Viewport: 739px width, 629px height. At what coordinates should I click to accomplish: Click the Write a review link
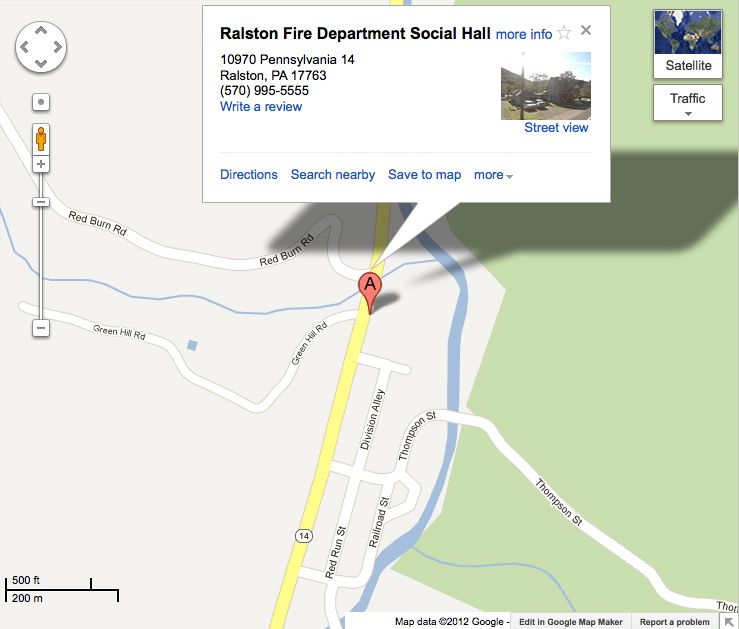(261, 106)
